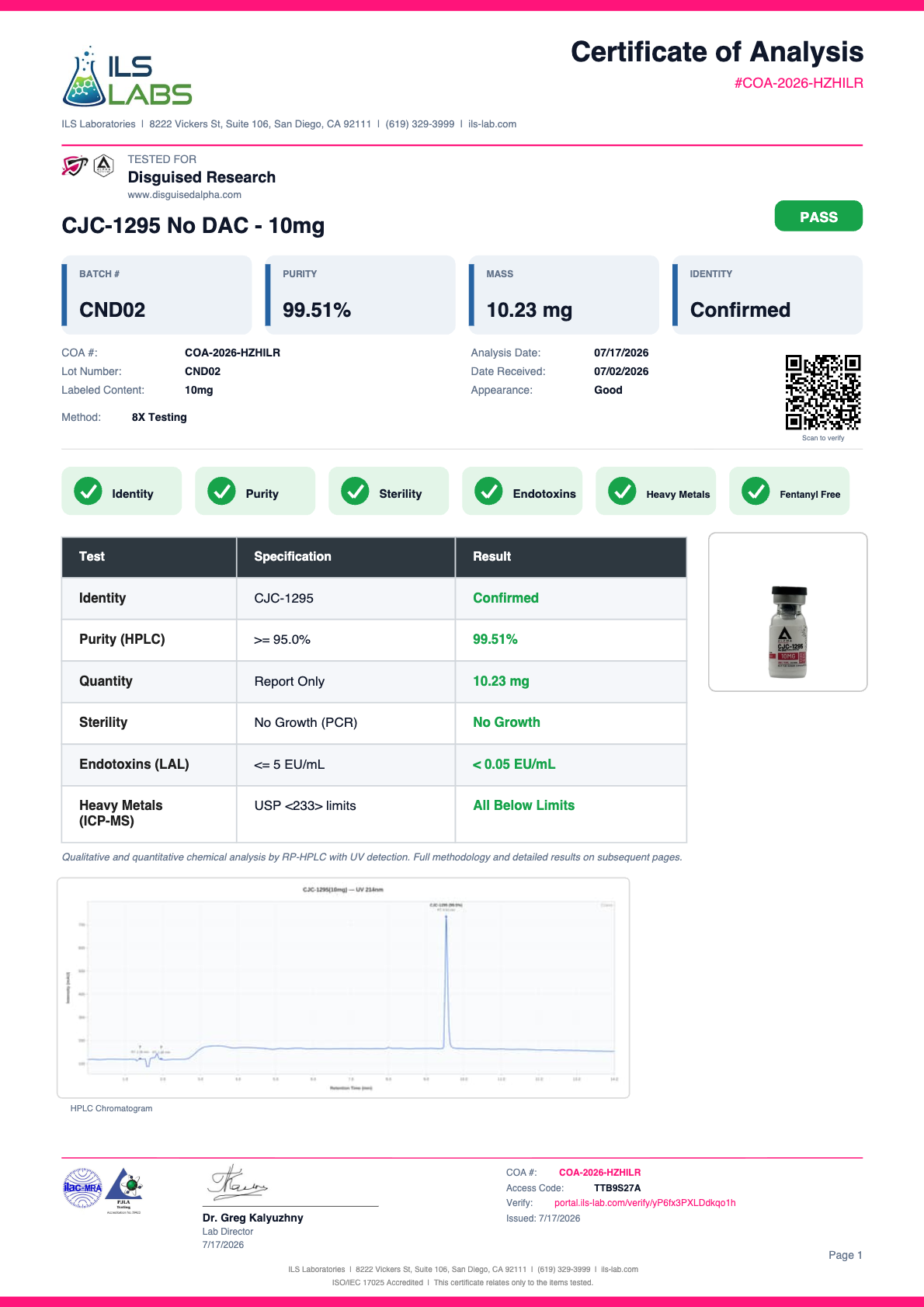924x1307 pixels.
Task: Click the Batch # CND02 card
Action: (157, 295)
